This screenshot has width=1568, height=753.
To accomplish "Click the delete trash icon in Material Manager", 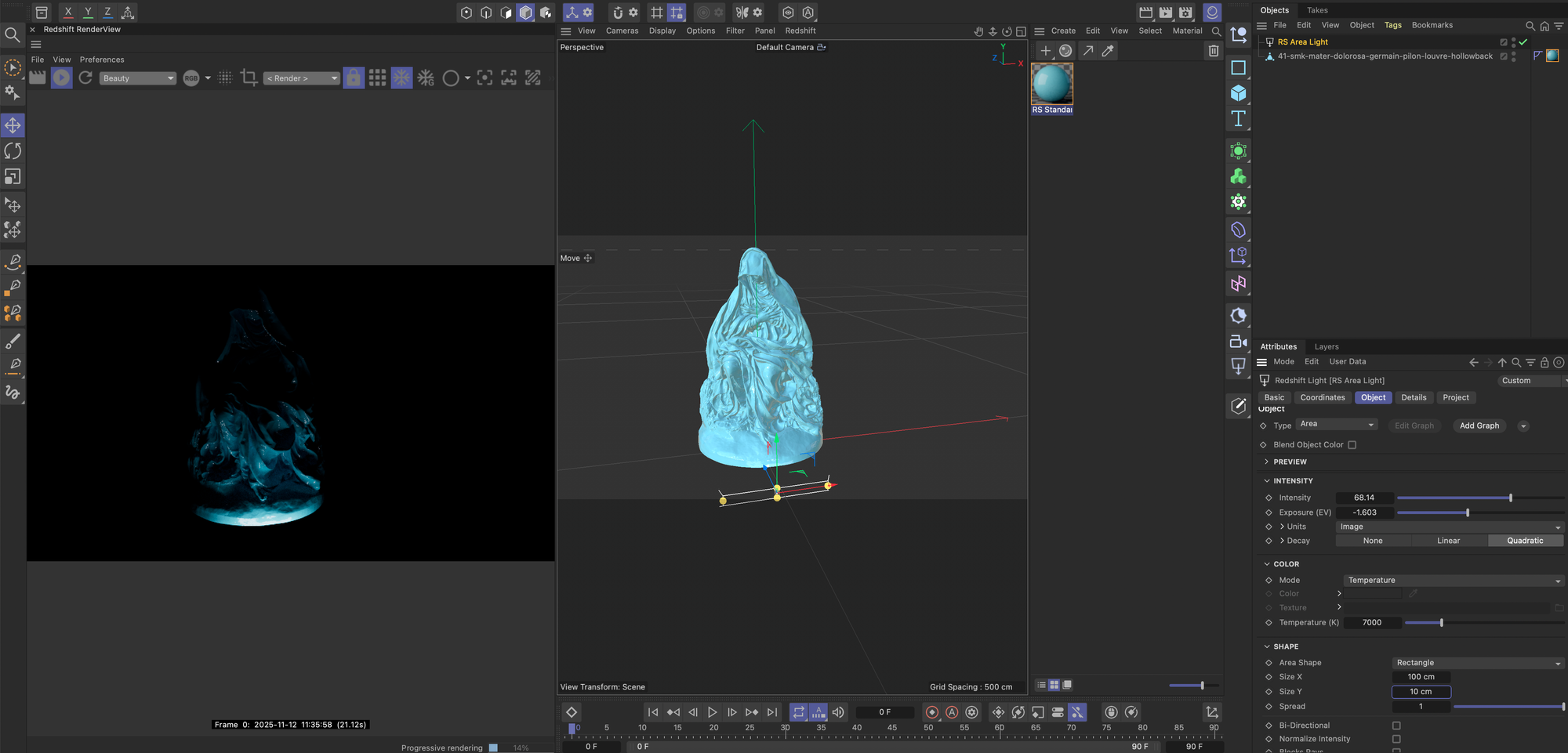I will click(x=1213, y=51).
